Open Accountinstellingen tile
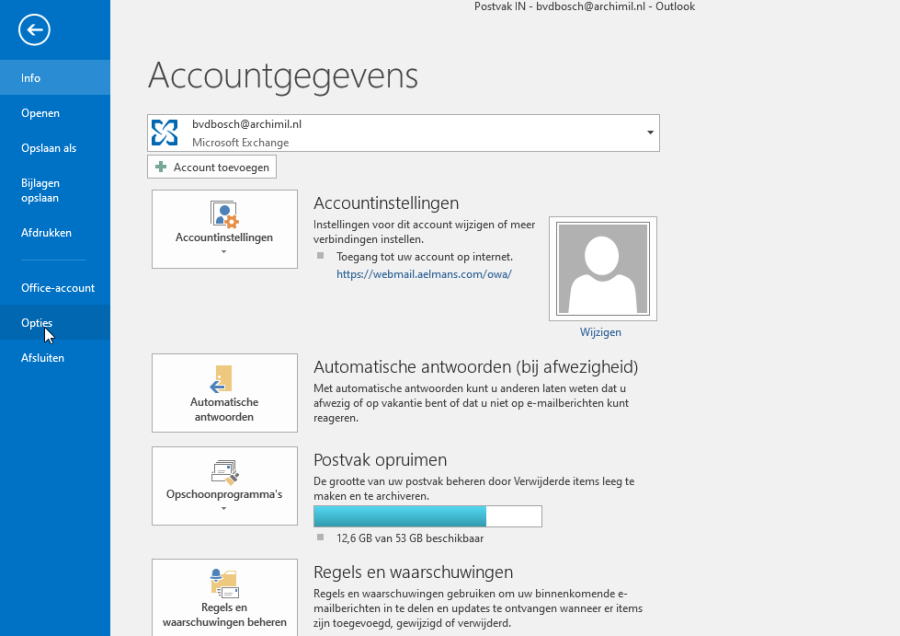Viewport: 900px width, 636px height. (x=224, y=229)
